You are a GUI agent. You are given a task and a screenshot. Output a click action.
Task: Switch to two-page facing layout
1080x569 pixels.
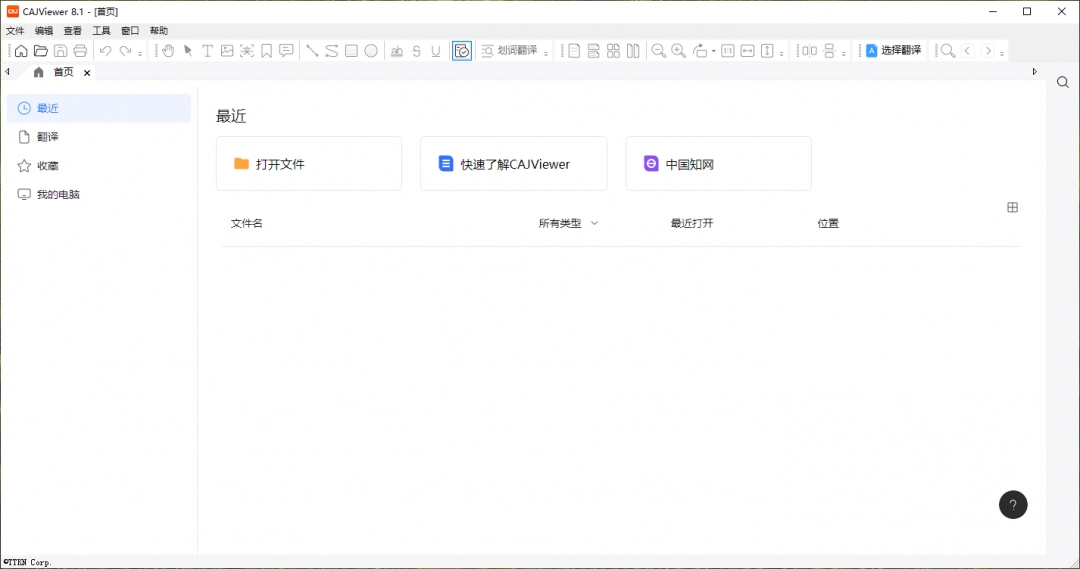[x=633, y=51]
